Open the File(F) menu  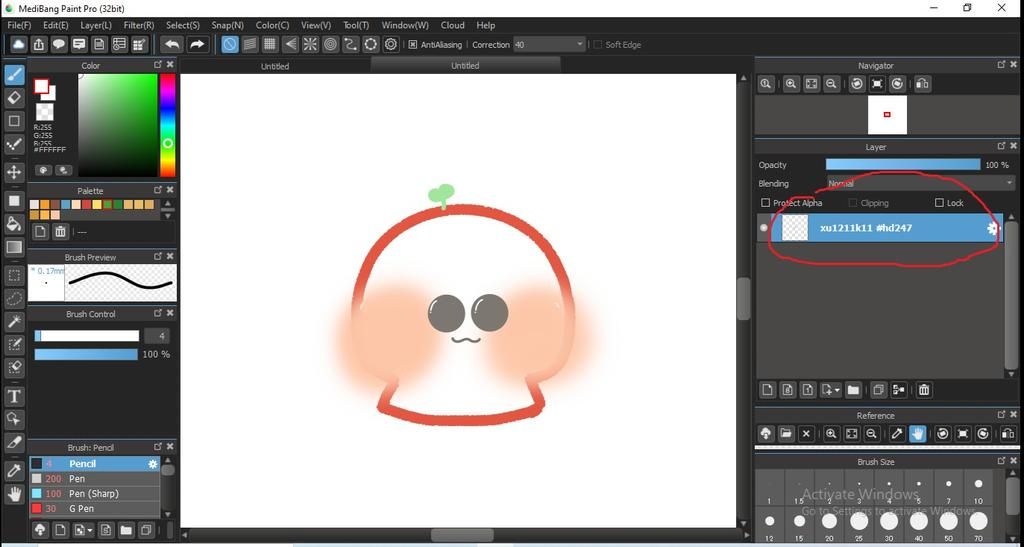tap(19, 25)
